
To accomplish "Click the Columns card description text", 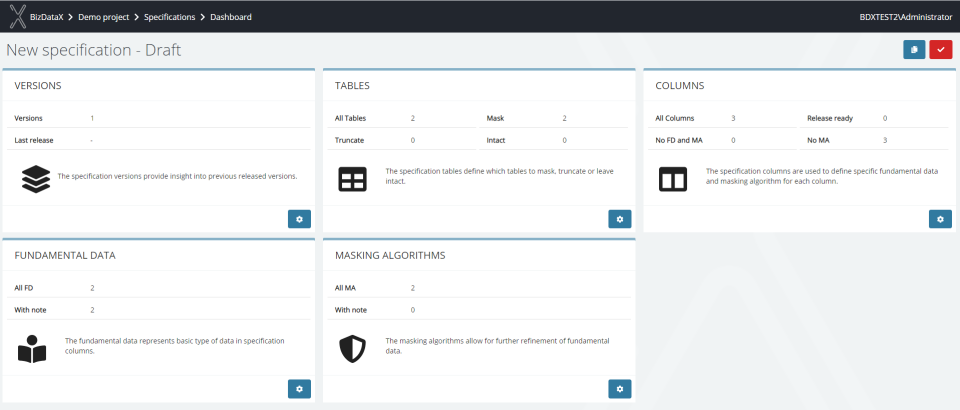I will click(822, 176).
